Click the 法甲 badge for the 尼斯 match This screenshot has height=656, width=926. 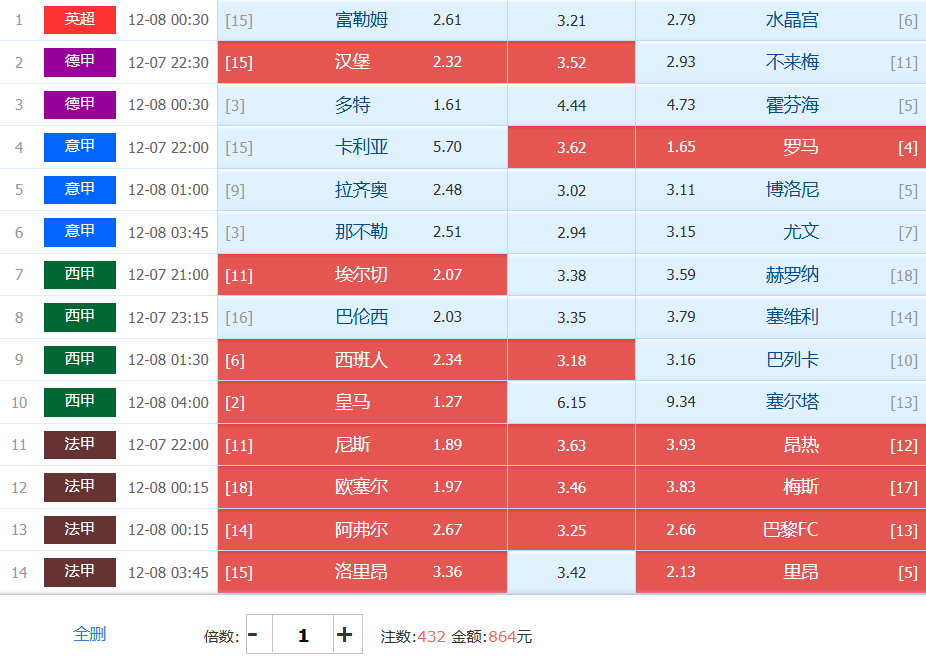(80, 444)
